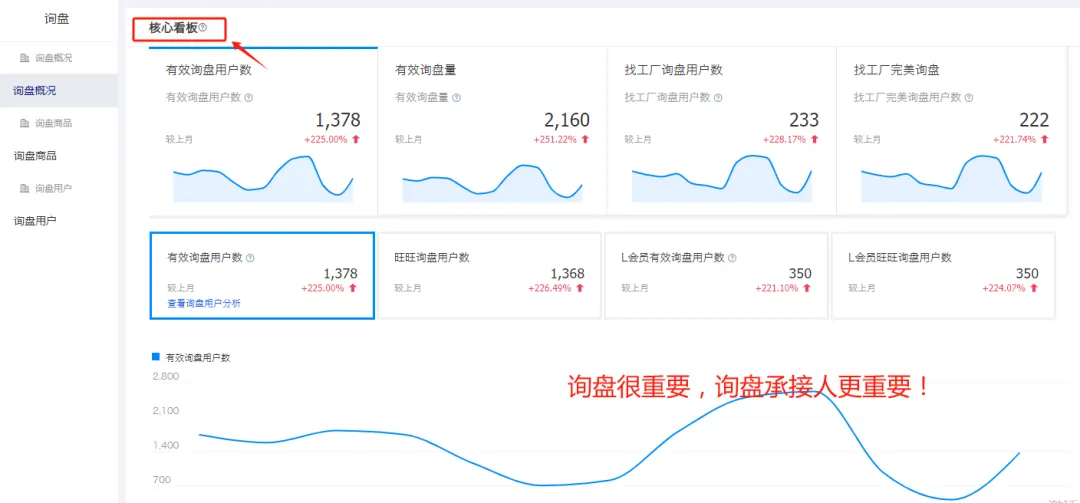1080x503 pixels.
Task: Click sparkline chart in 有效询盘用户数 card
Action: point(263,178)
